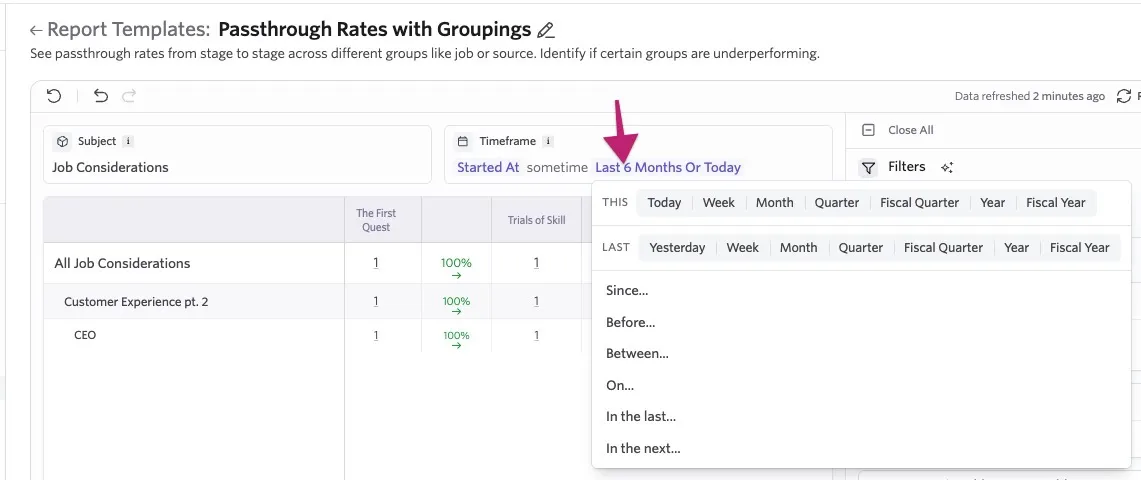Screen dimensions: 1141x480
Task: Select LAST Fiscal Year timeframe
Action: tap(1080, 248)
